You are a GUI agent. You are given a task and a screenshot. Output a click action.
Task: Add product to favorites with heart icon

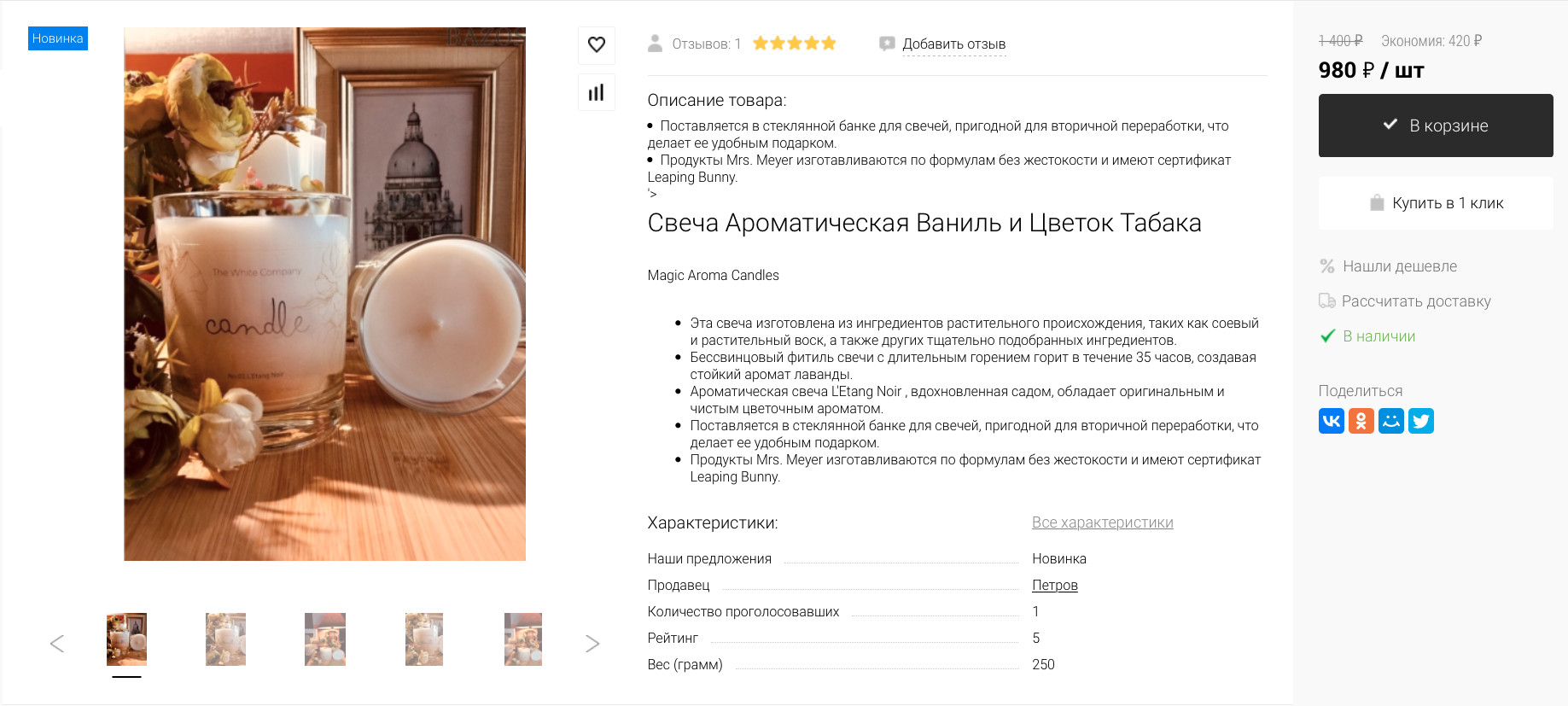pos(597,44)
